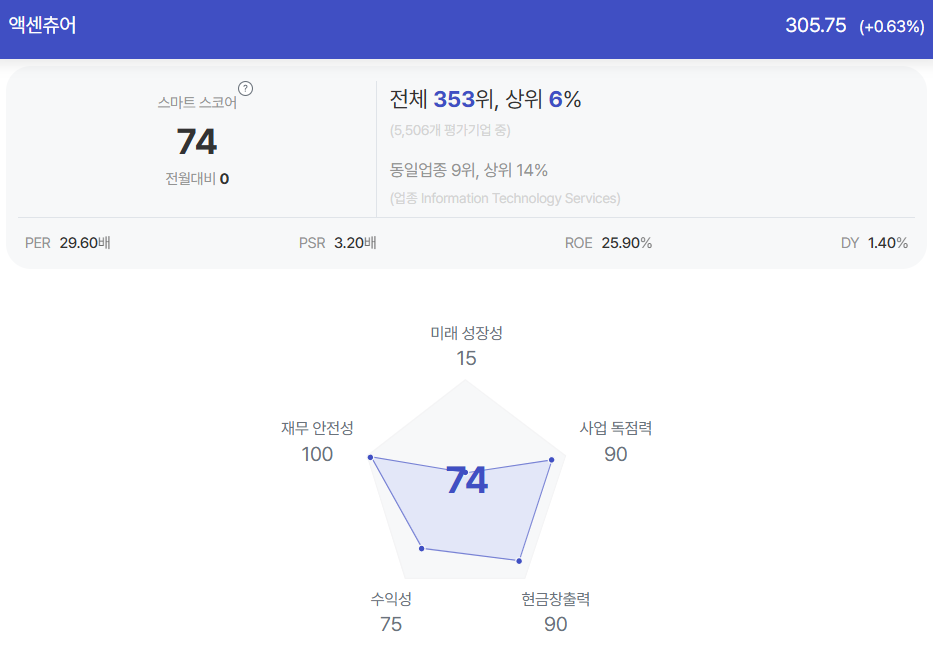933x660 pixels.
Task: Click the 스마트 스코어 label text
Action: [197, 102]
